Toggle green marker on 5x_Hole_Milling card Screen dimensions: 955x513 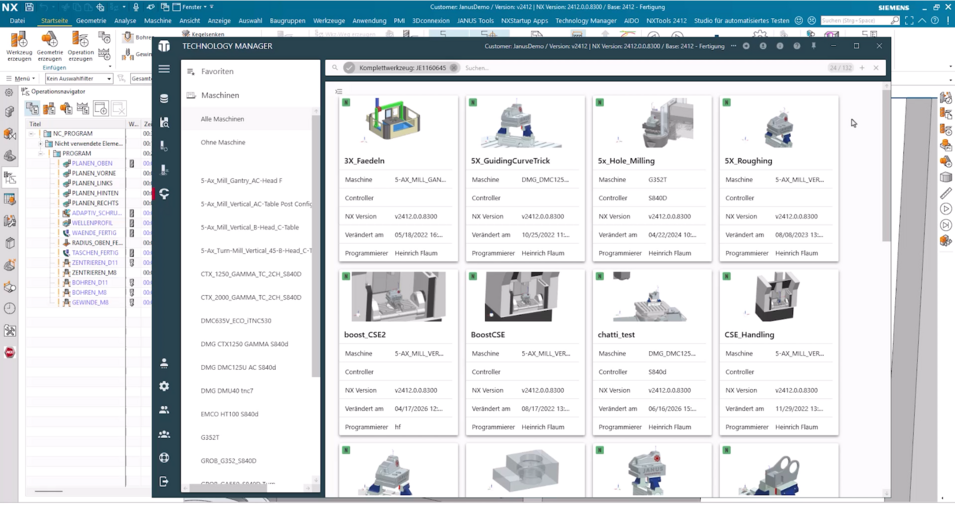[x=599, y=102]
